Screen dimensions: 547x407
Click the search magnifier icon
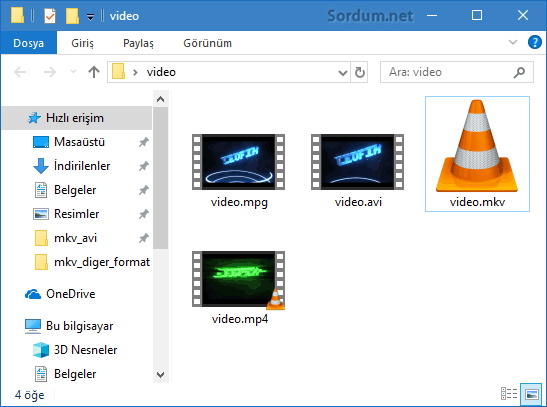pyautogui.click(x=519, y=72)
